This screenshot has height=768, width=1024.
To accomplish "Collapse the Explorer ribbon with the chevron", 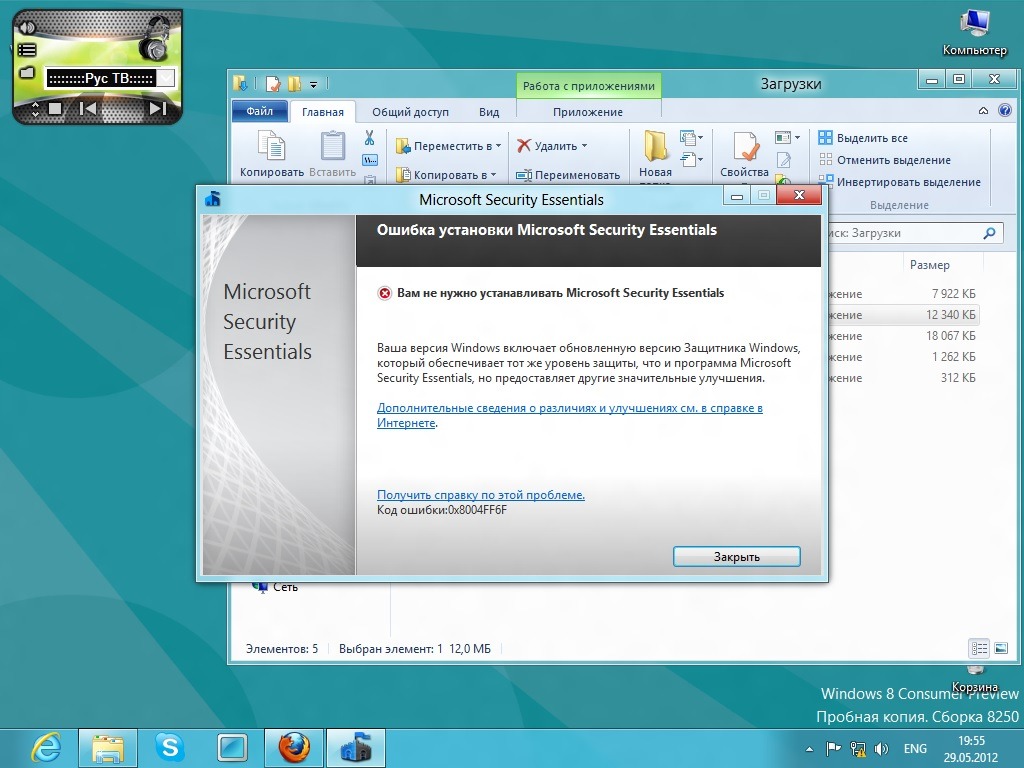I will point(983,111).
